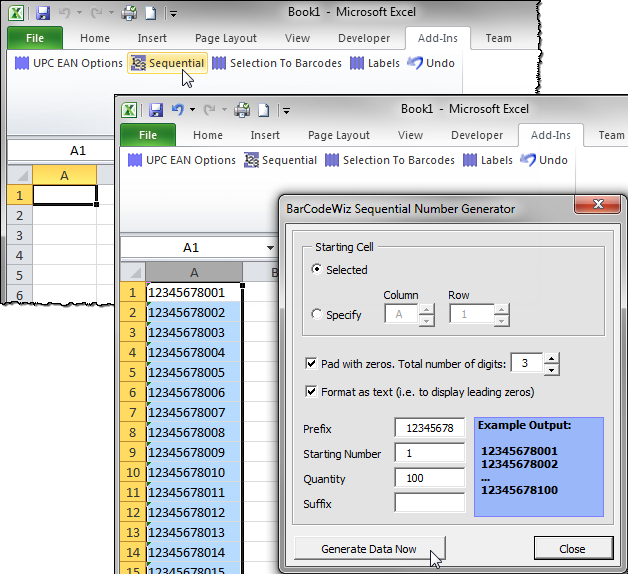The height and width of the screenshot is (574, 628).
Task: Open Redo history dropdown in front window
Action: pos(224,110)
